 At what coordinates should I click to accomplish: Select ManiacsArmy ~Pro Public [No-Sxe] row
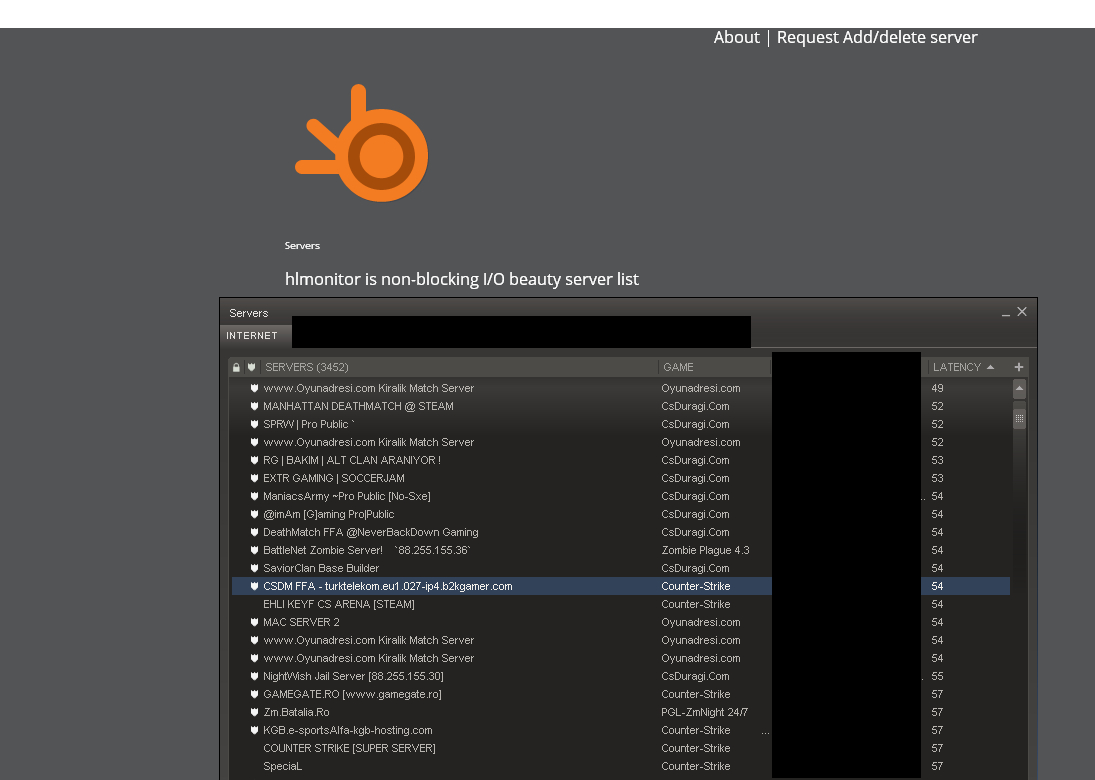[620, 496]
